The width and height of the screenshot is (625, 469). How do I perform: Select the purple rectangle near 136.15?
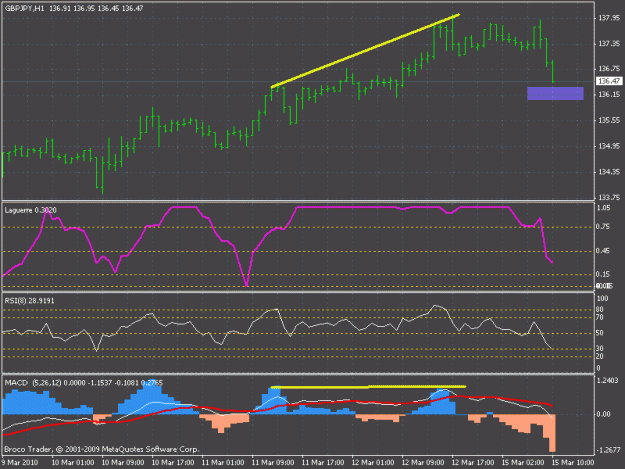pyautogui.click(x=555, y=93)
